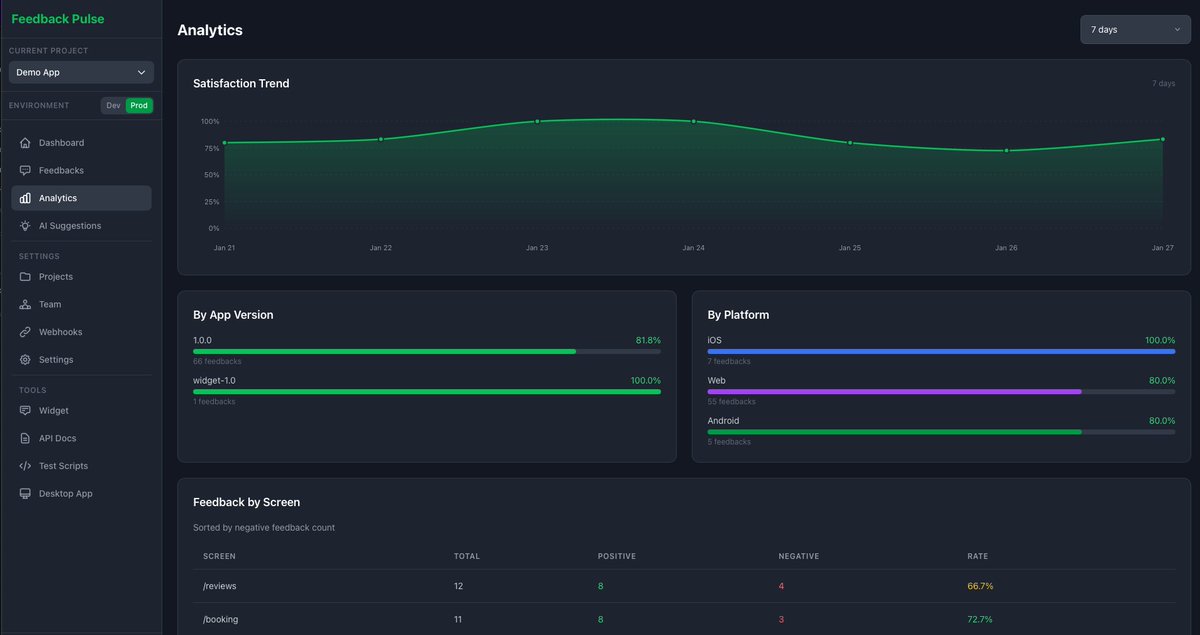Image resolution: width=1200 pixels, height=635 pixels.
Task: Click the Android green progress bar
Action: click(x=941, y=432)
